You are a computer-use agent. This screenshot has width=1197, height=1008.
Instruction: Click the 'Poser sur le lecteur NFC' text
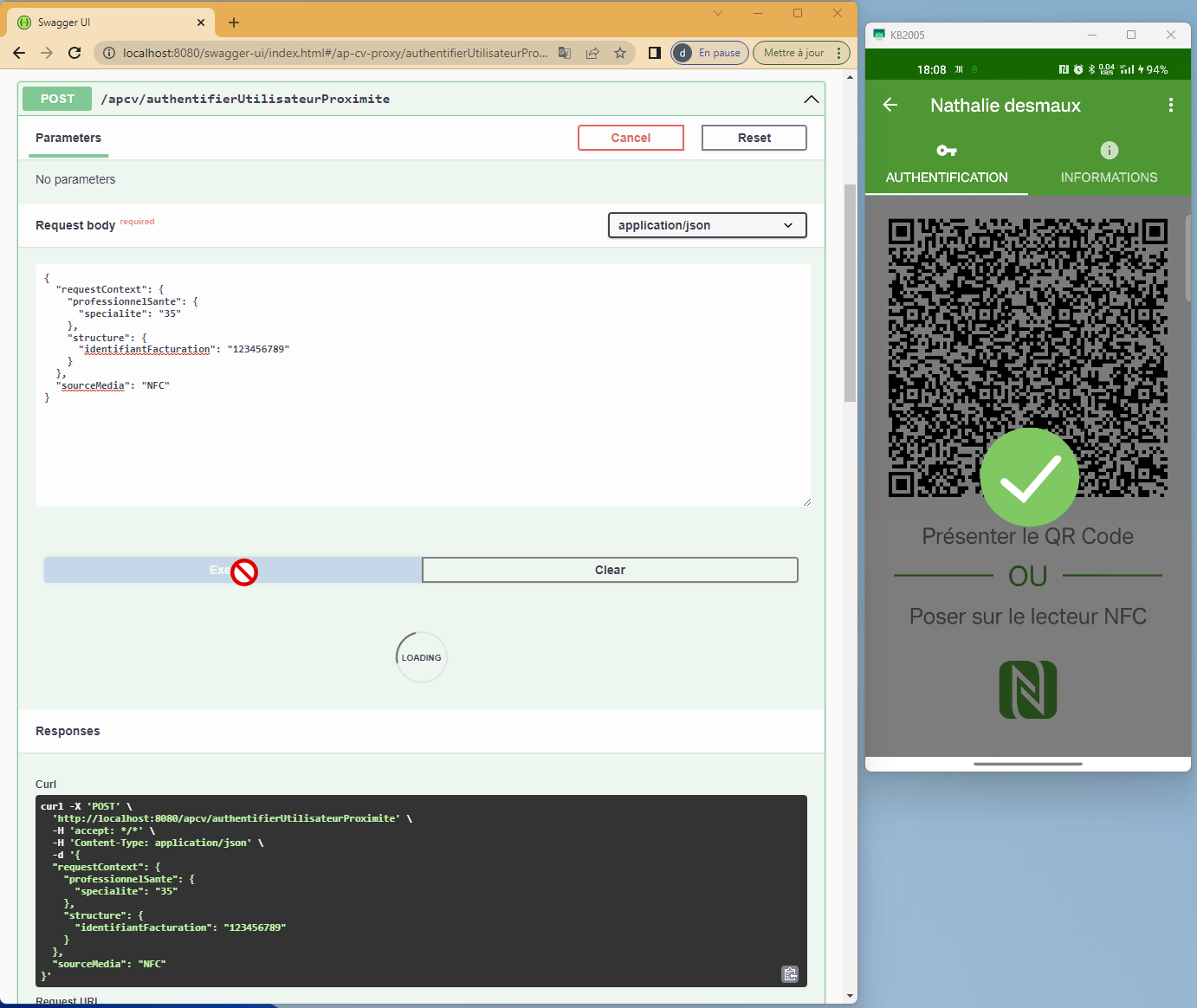click(1028, 617)
